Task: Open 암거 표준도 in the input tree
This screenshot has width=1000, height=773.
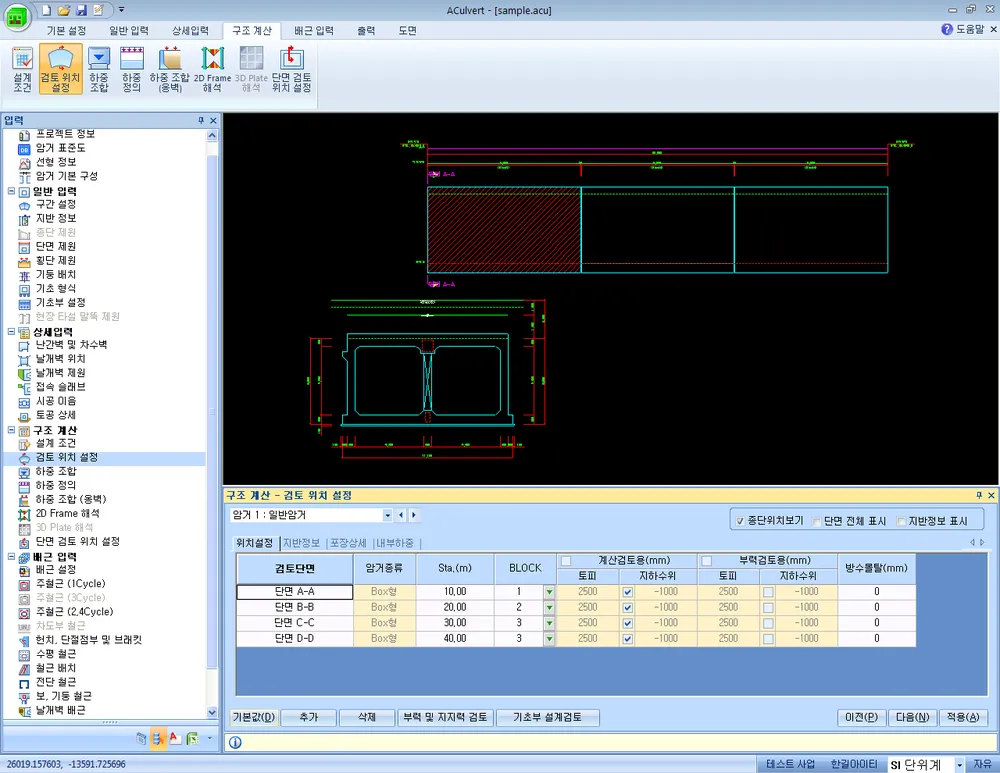Action: point(61,148)
